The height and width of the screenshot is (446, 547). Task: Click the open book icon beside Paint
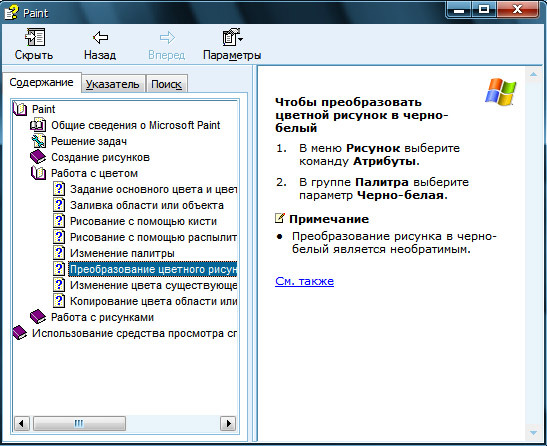coord(20,109)
